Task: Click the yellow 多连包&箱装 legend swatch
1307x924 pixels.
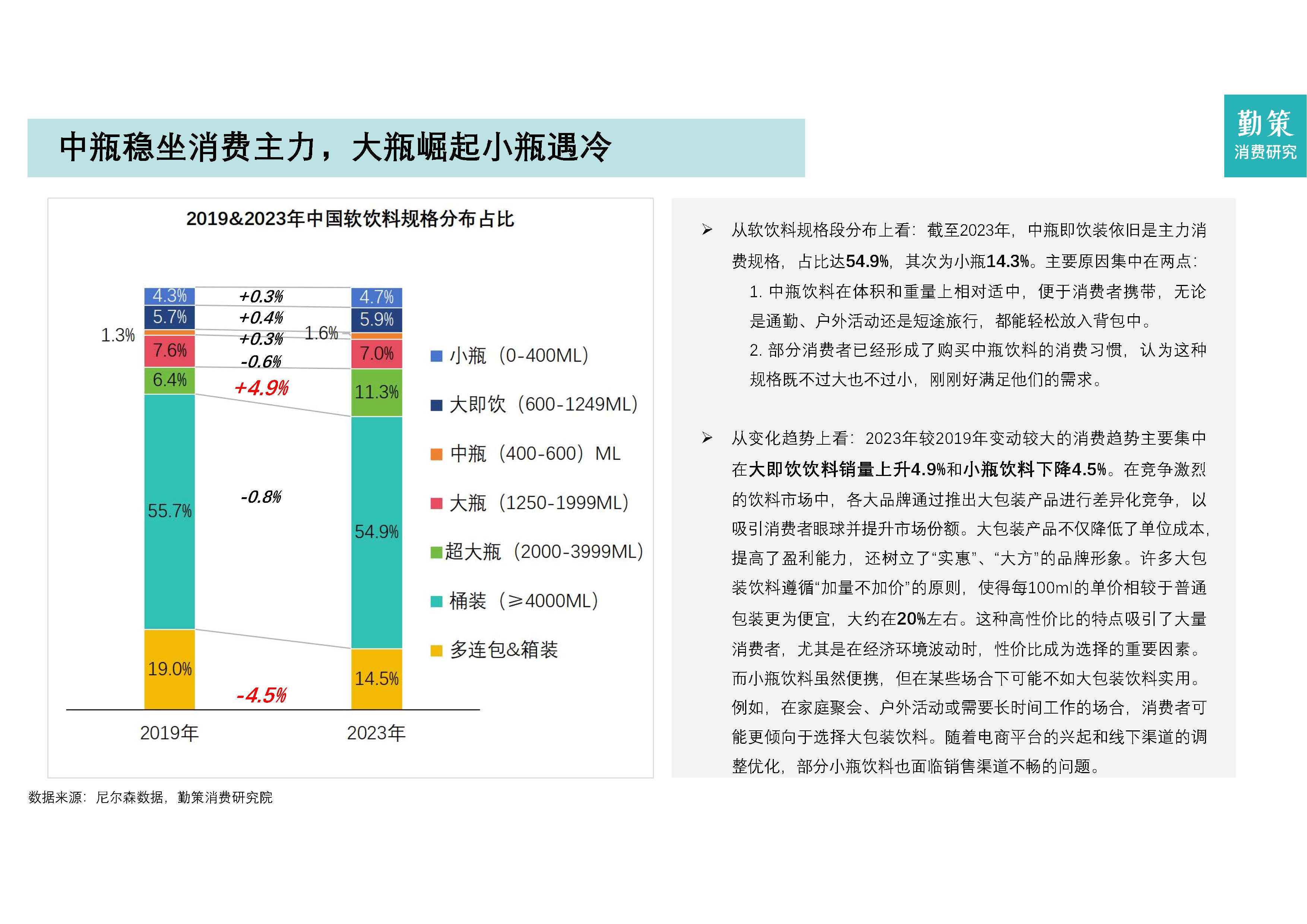Action: pyautogui.click(x=436, y=650)
